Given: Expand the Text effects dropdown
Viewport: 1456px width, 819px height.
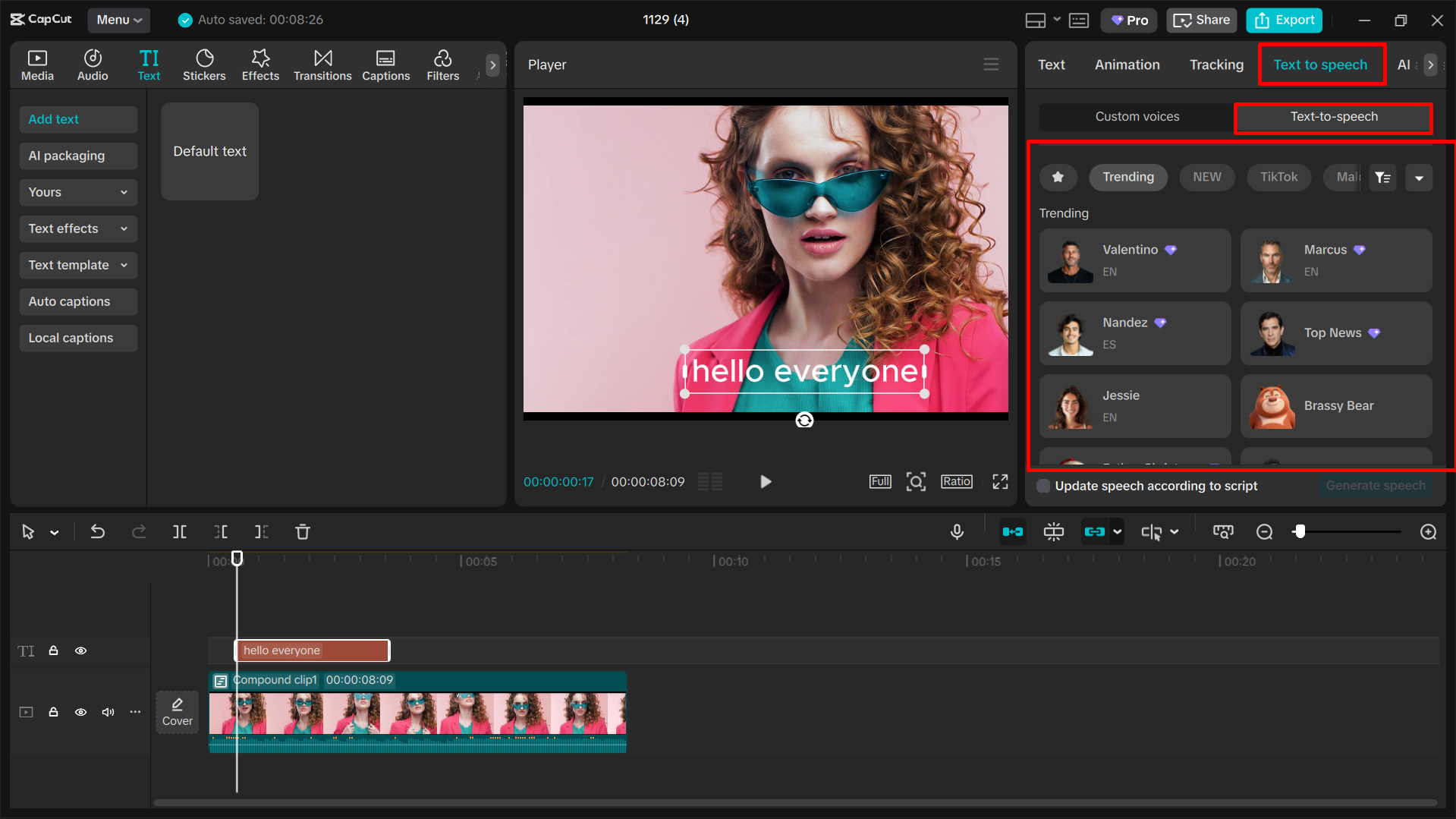Looking at the screenshot, I should tap(77, 228).
